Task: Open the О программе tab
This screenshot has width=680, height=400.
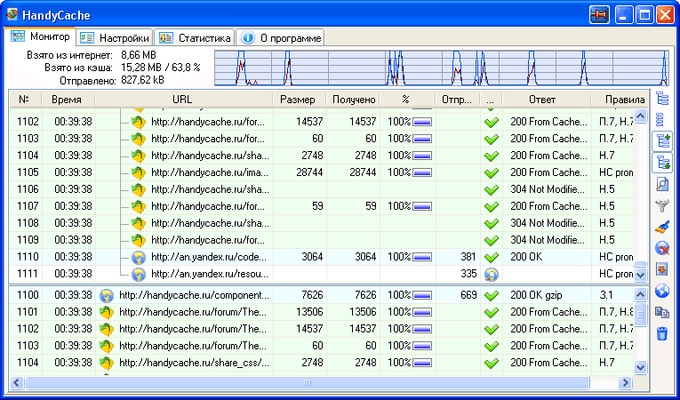Action: tap(281, 38)
